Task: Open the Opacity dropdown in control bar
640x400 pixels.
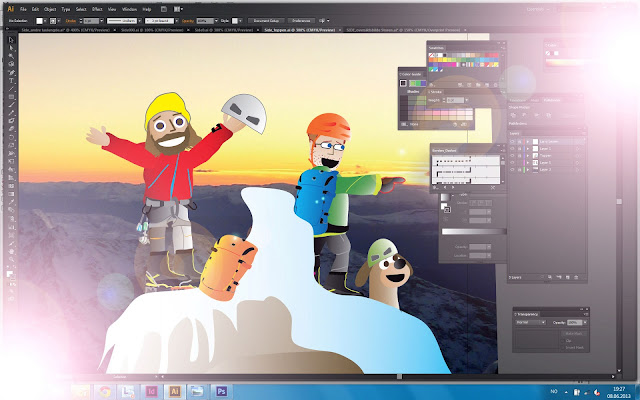Action: coord(217,21)
